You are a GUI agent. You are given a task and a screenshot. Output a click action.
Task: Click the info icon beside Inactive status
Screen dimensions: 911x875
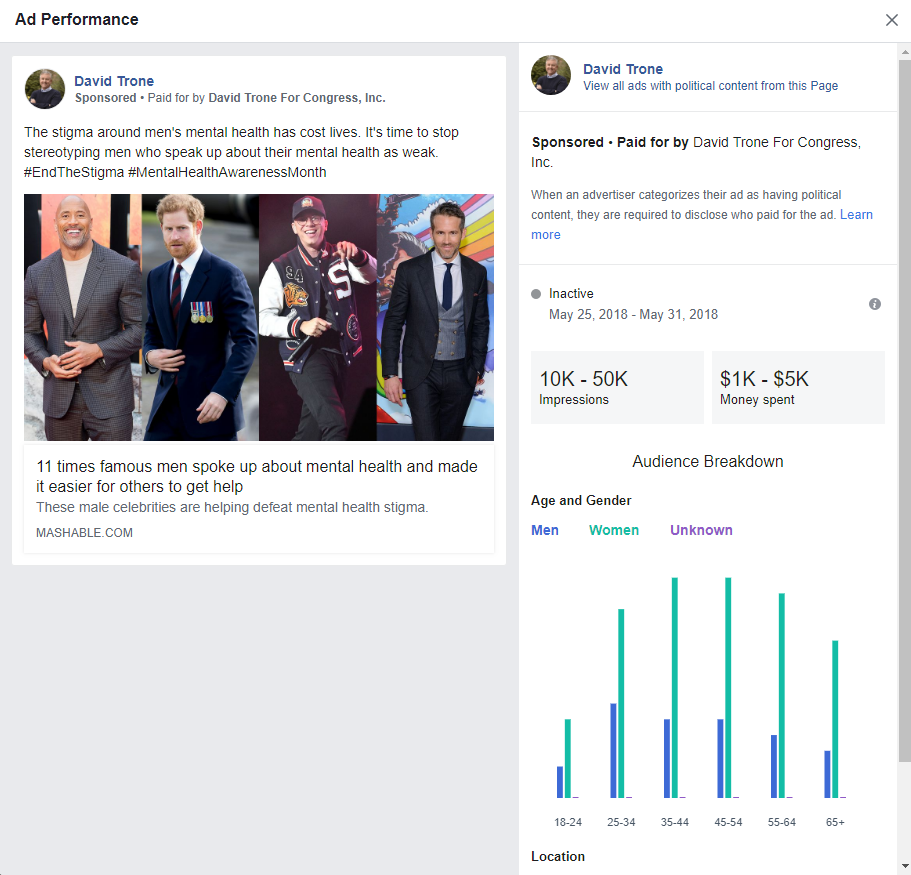pos(874,304)
